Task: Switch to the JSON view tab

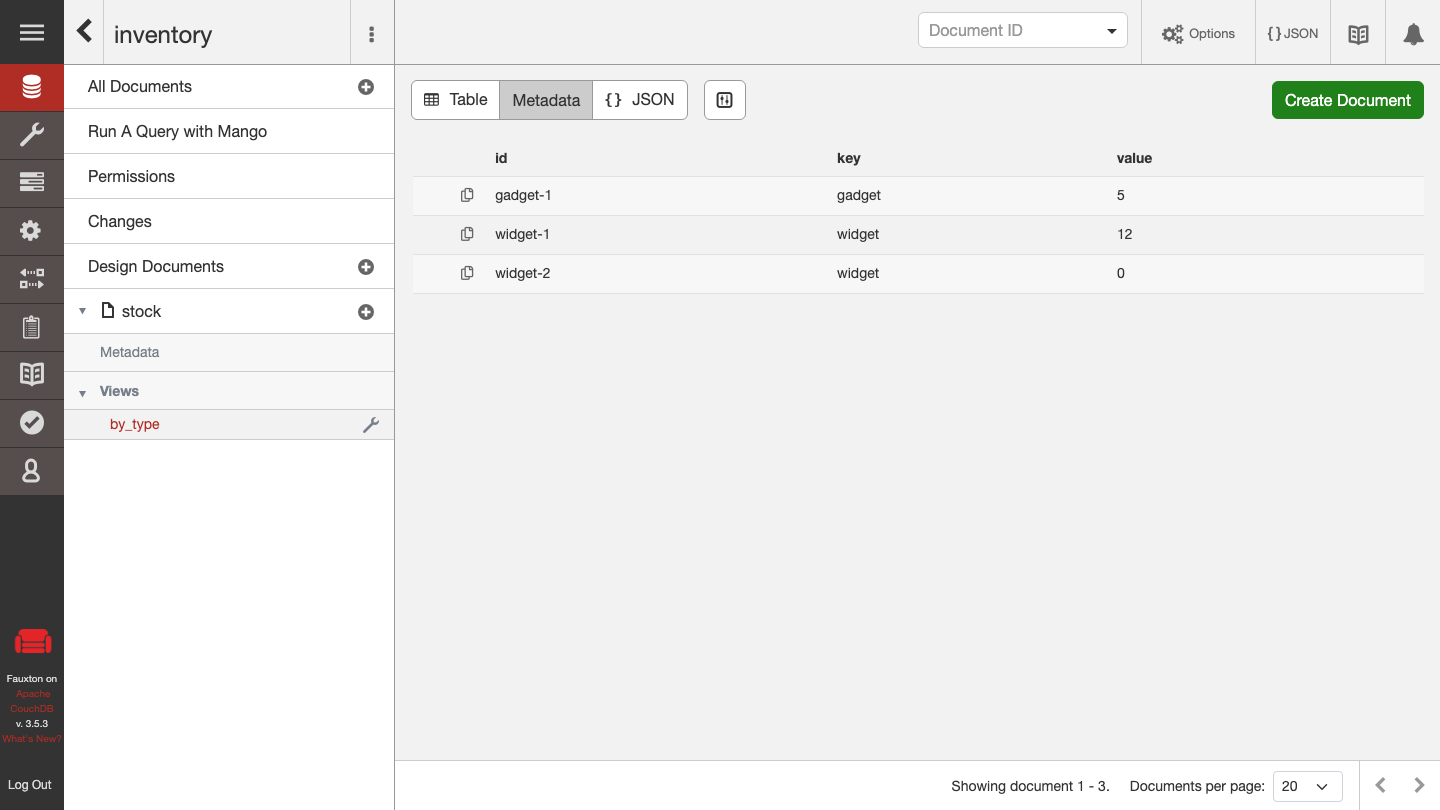Action: coord(640,100)
